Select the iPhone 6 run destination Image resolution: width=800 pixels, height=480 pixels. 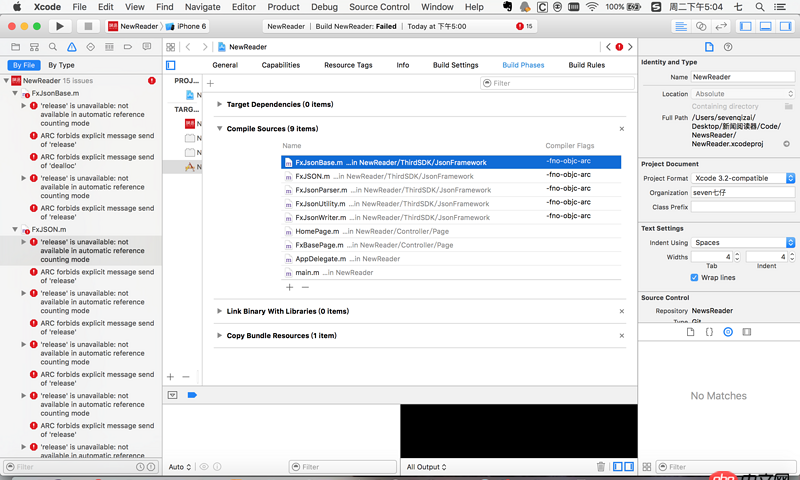(186, 26)
